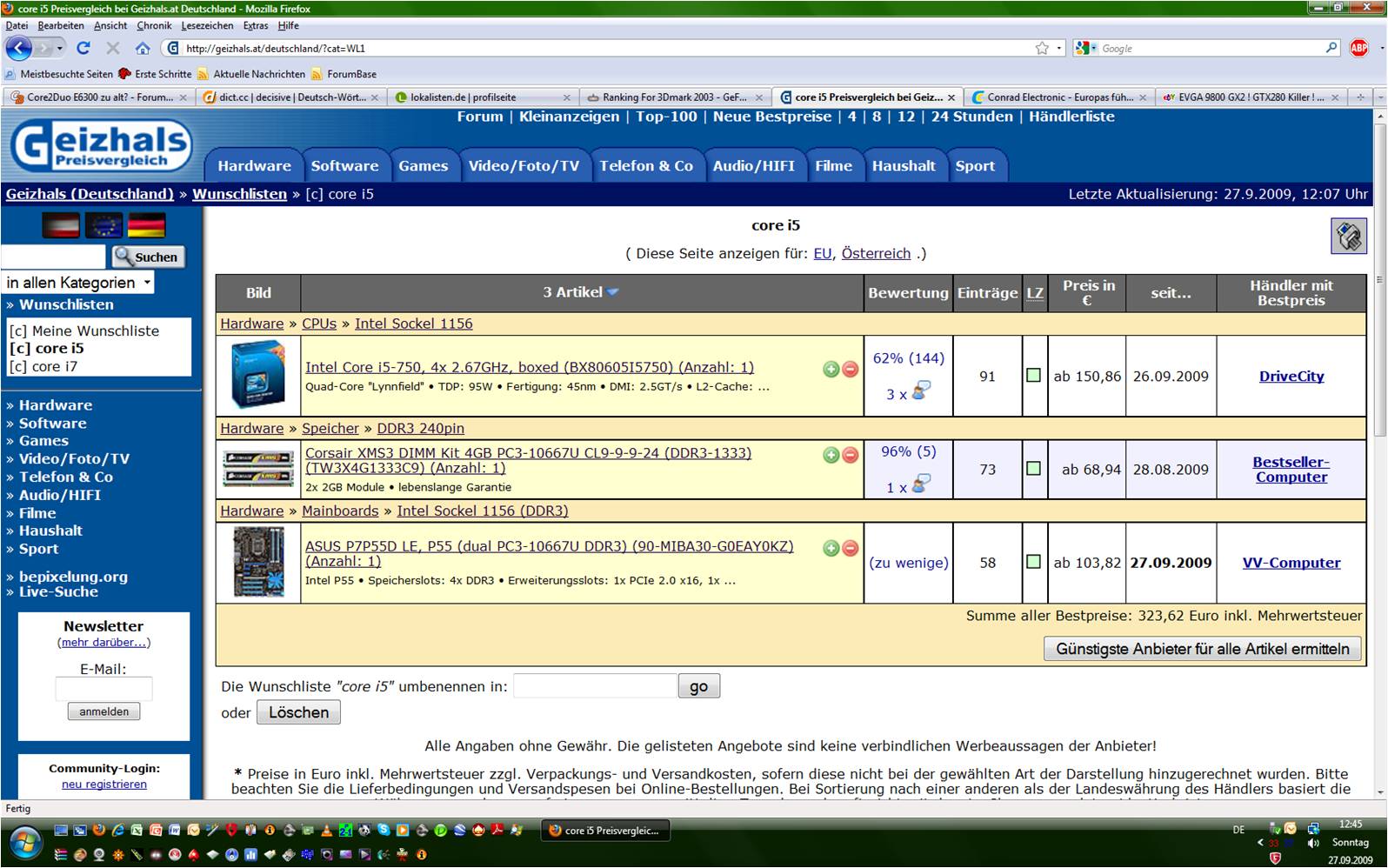Remove Corsair XMS3 kit with red minus
This screenshot has height=868, width=1388.
pyautogui.click(x=850, y=454)
